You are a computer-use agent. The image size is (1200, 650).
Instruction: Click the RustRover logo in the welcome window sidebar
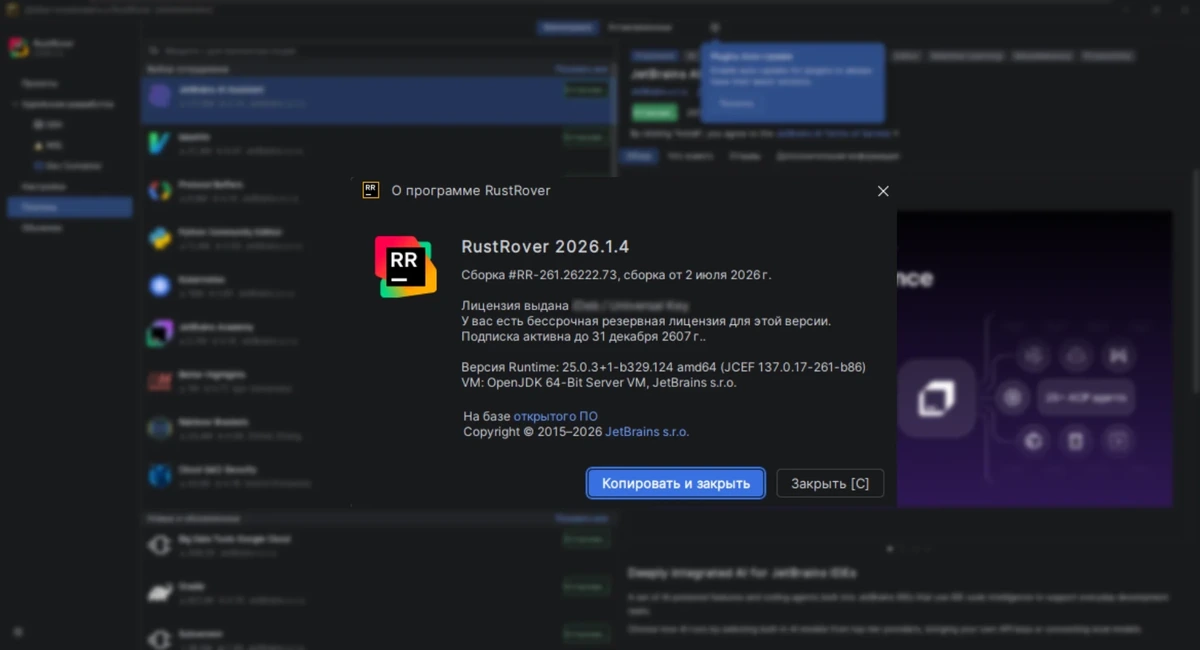(18, 47)
